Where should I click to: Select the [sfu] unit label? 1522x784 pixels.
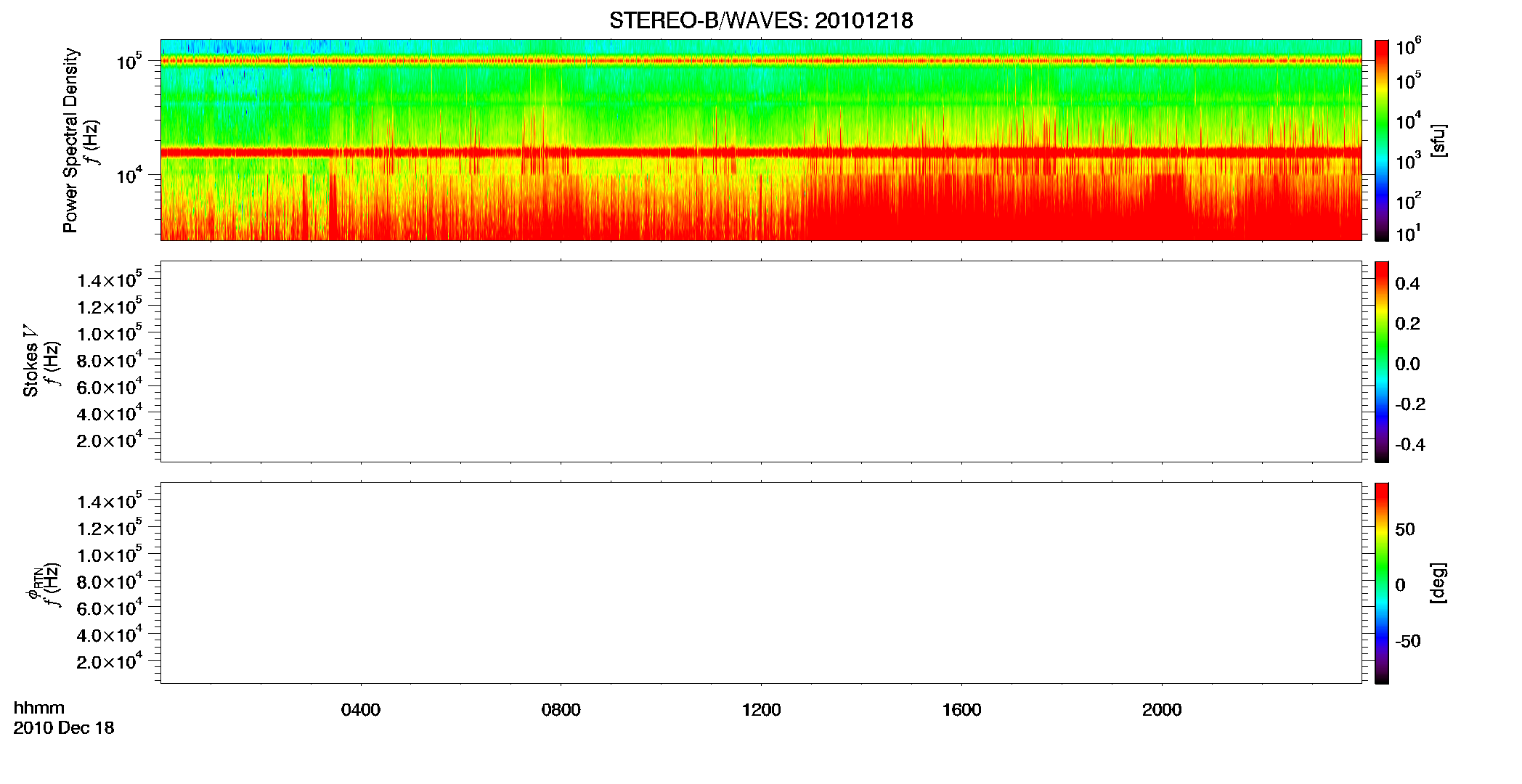click(1438, 140)
